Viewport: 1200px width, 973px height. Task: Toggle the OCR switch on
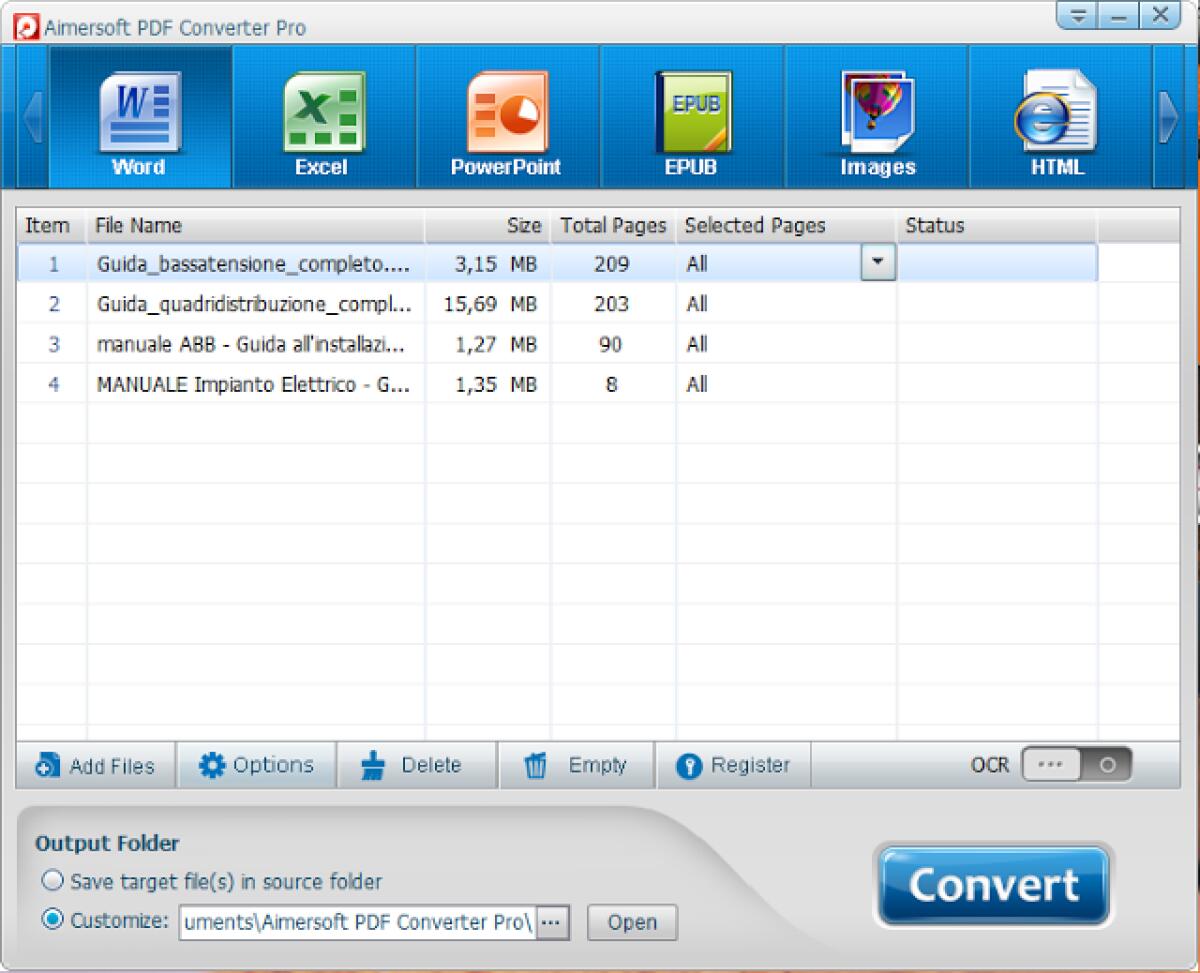pos(1078,763)
